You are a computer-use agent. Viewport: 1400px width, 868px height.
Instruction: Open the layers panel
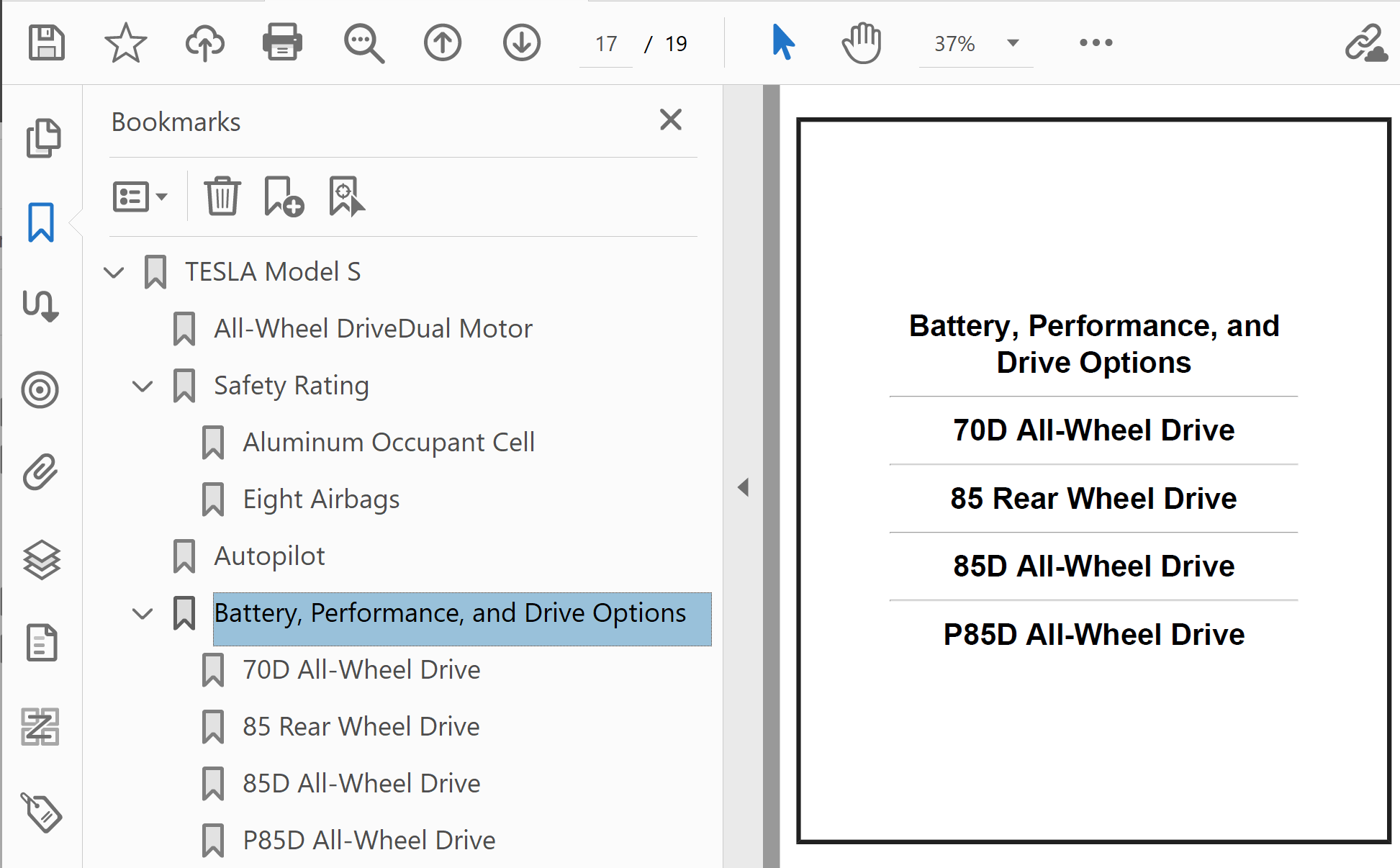pyautogui.click(x=42, y=559)
